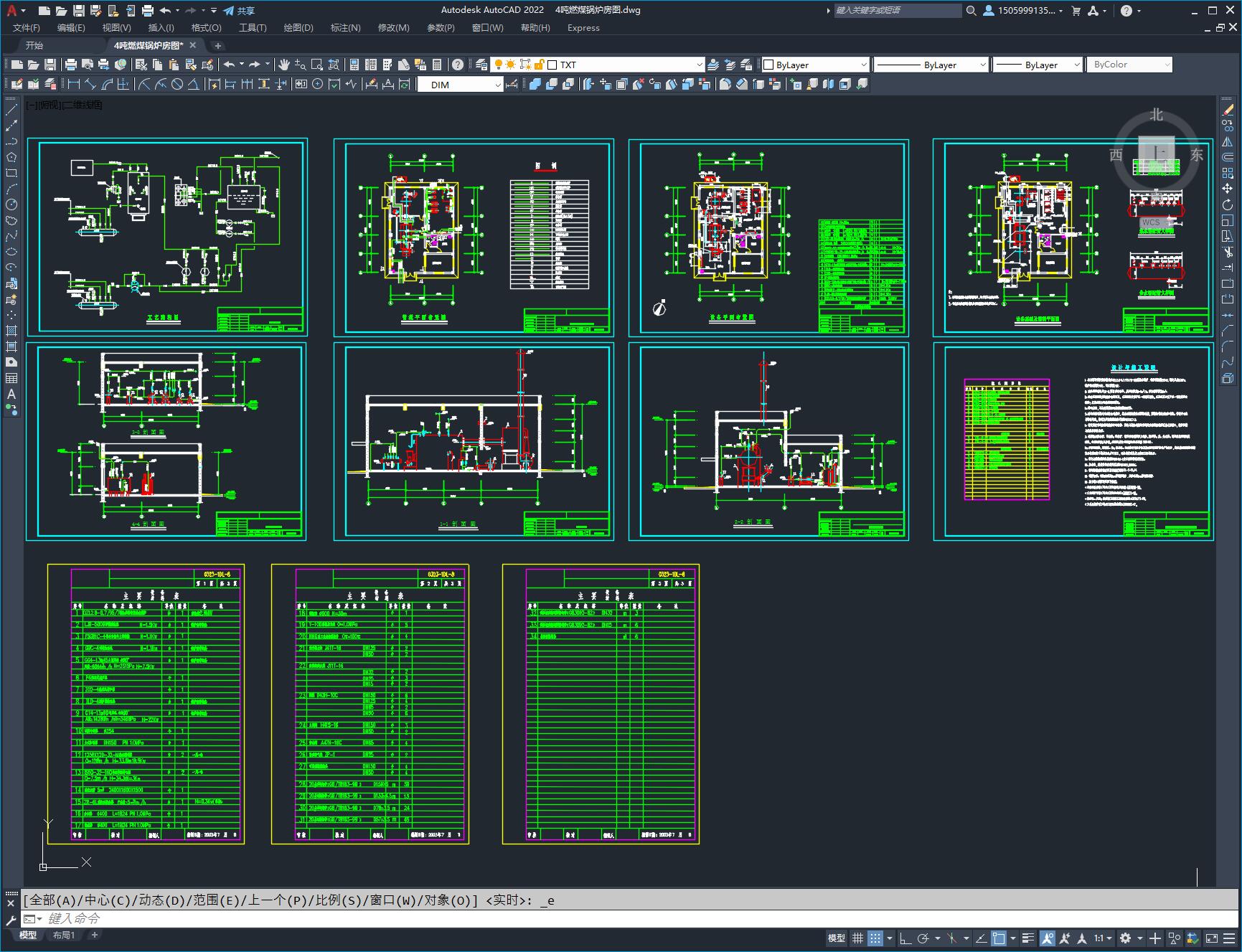The image size is (1242, 952).
Task: Click the 共享 share button
Action: click(x=239, y=11)
